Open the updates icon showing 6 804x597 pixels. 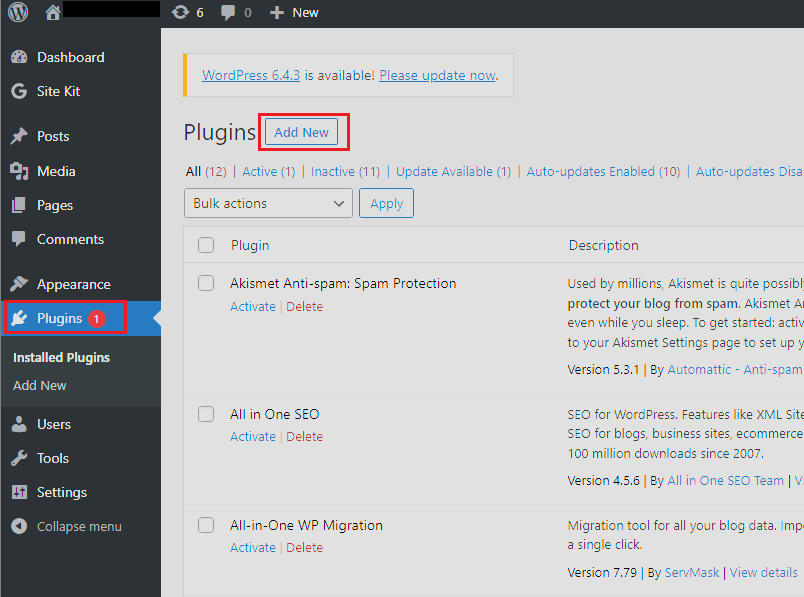point(180,12)
